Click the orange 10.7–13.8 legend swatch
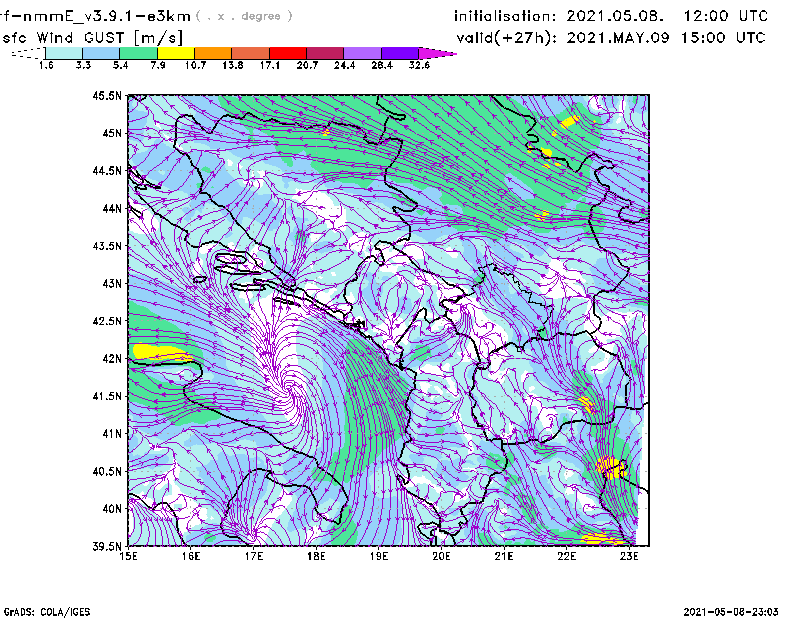800x618 pixels. pyautogui.click(x=213, y=53)
